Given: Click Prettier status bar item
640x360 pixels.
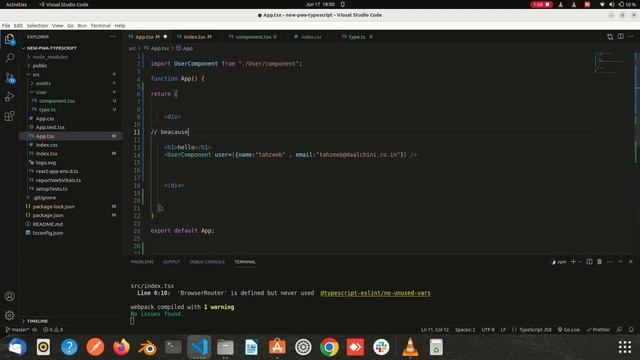Looking at the screenshot, I should [598, 329].
